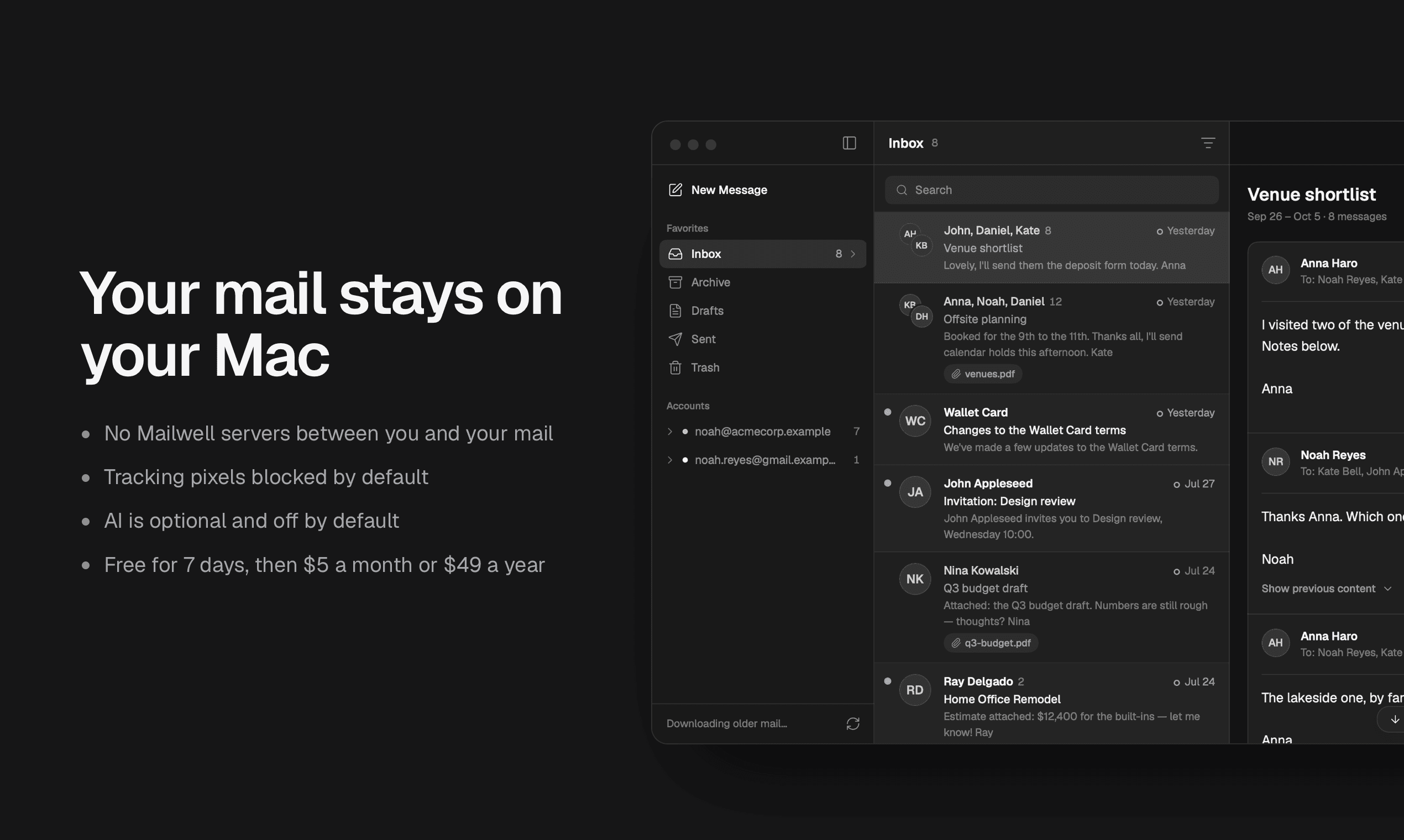The height and width of the screenshot is (840, 1404).
Task: Click the JA sender avatar
Action: (915, 492)
